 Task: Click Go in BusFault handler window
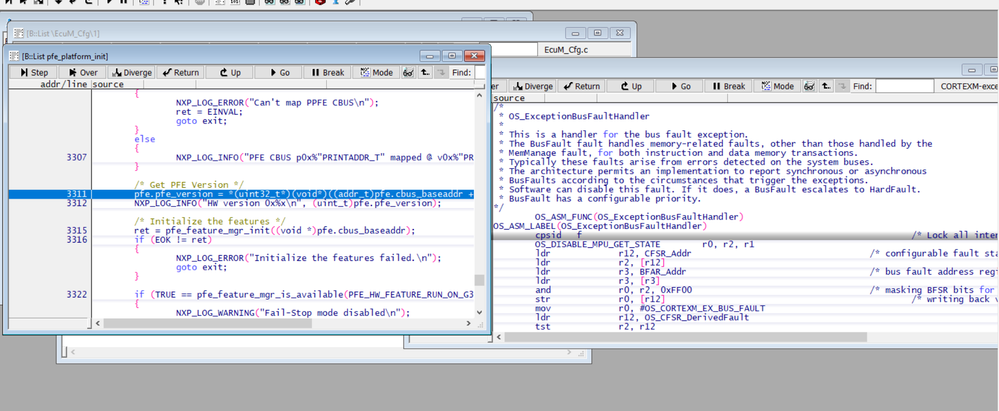pos(679,86)
